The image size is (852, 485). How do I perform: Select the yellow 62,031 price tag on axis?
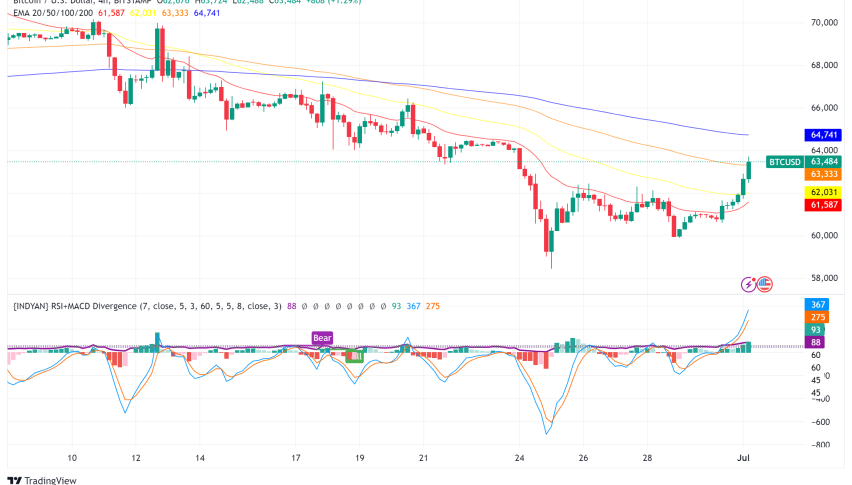(823, 192)
